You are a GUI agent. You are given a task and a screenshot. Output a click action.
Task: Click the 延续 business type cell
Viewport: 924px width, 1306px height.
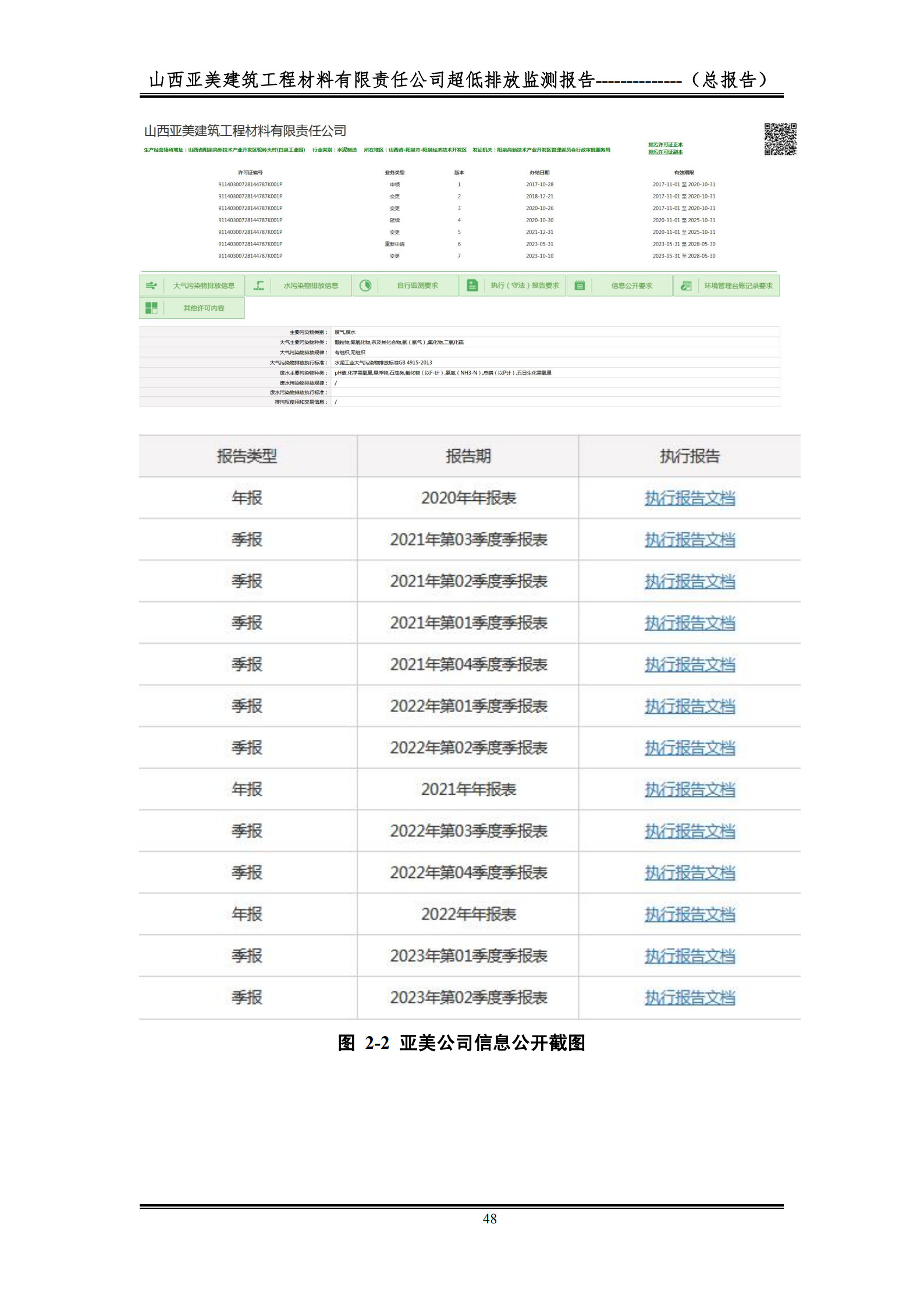pyautogui.click(x=395, y=220)
